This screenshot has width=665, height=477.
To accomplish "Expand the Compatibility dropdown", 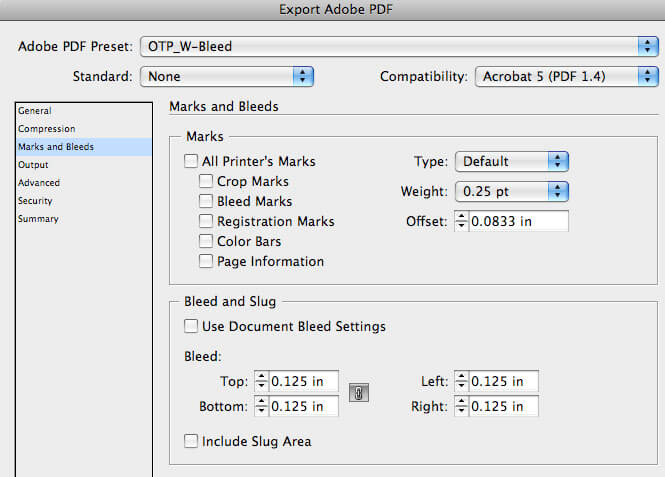I will [x=567, y=76].
